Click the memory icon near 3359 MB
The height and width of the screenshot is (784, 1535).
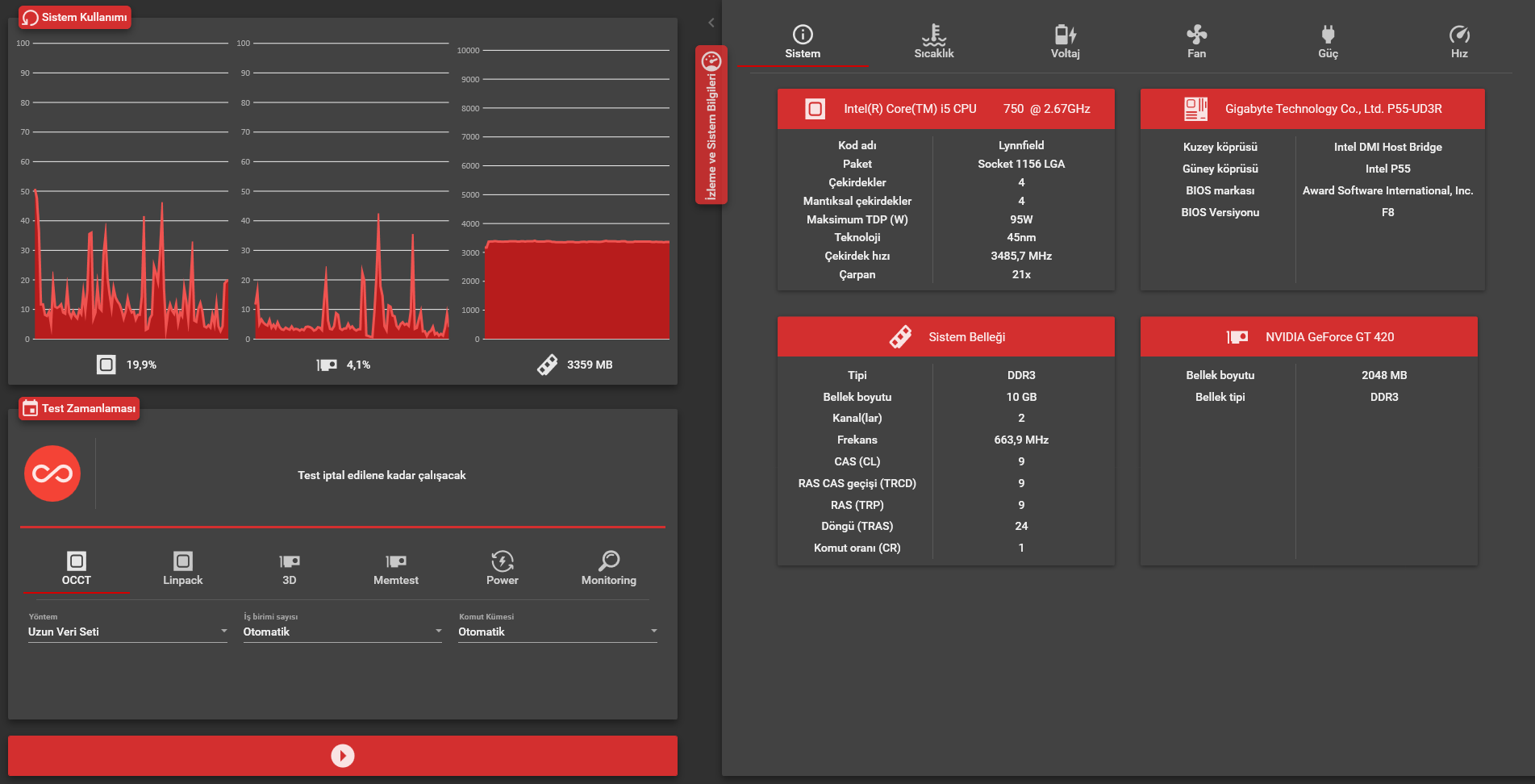pos(548,365)
